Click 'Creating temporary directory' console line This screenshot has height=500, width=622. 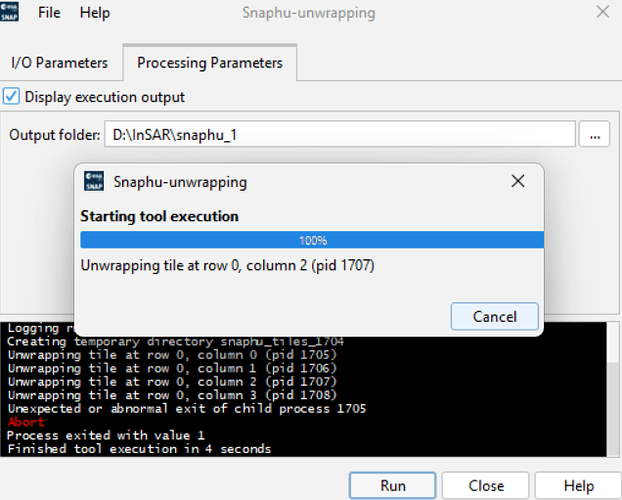[x=176, y=341]
